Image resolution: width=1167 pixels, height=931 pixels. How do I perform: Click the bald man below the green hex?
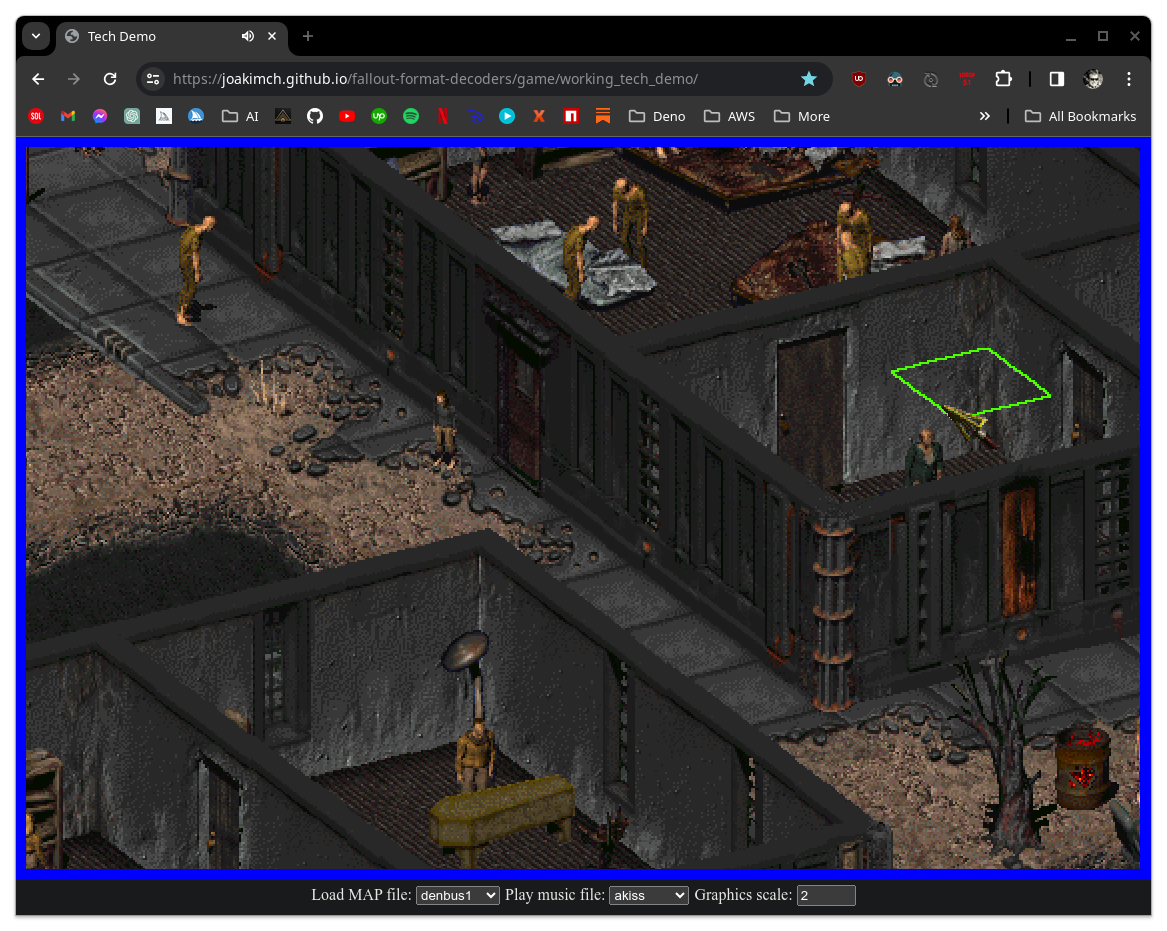924,455
